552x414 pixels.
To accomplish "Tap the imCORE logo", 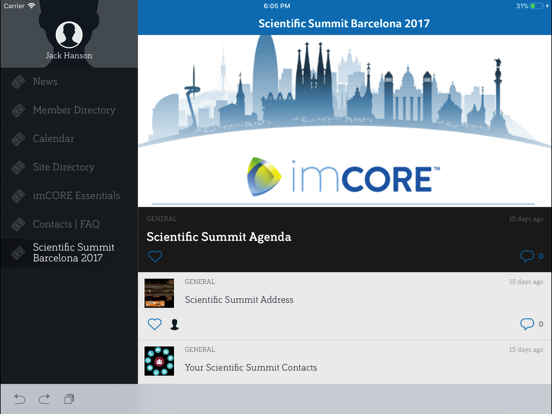I will 343,177.
